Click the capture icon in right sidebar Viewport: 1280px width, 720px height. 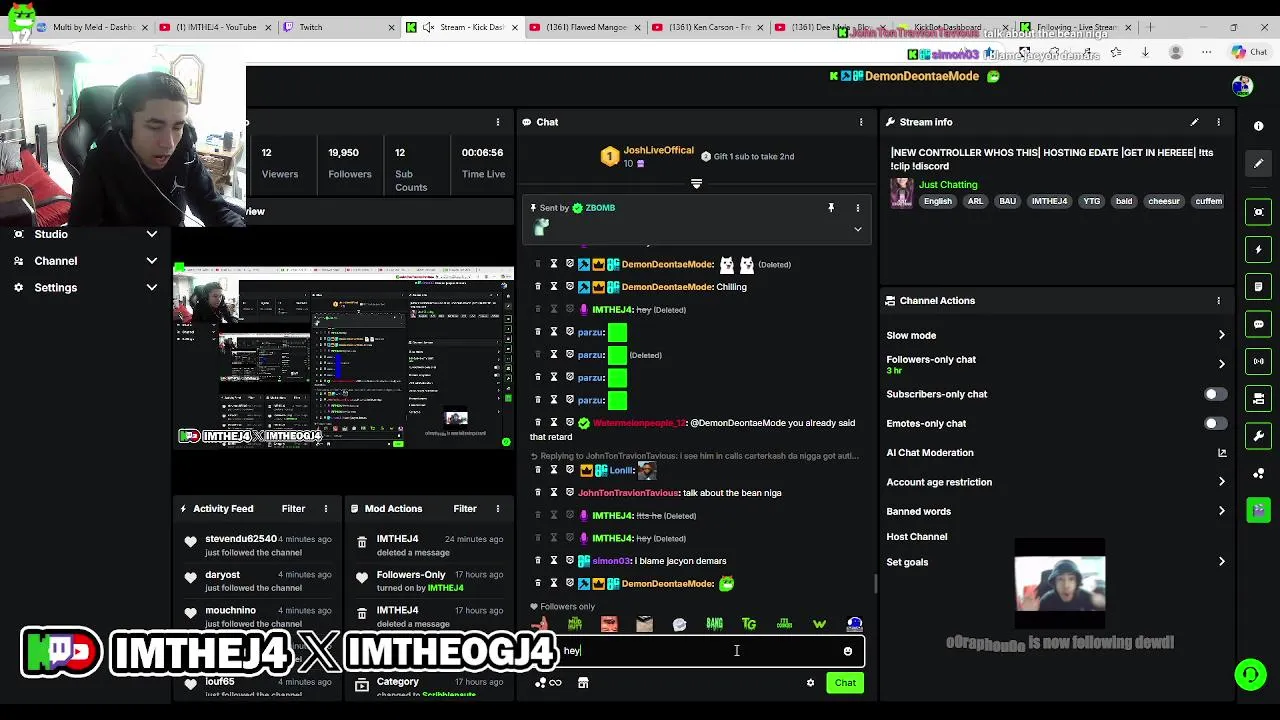pos(1259,212)
